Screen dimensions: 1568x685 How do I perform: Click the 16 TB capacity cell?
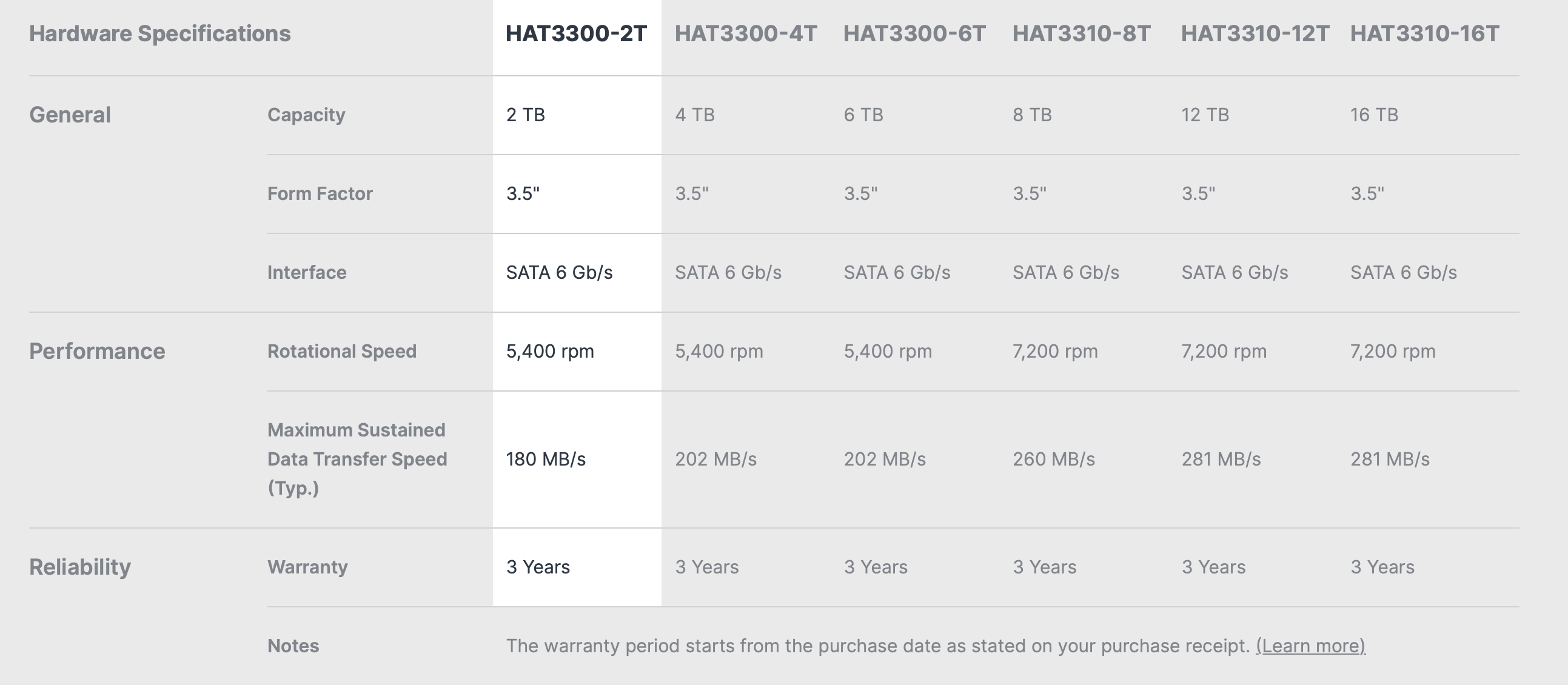coord(1374,115)
